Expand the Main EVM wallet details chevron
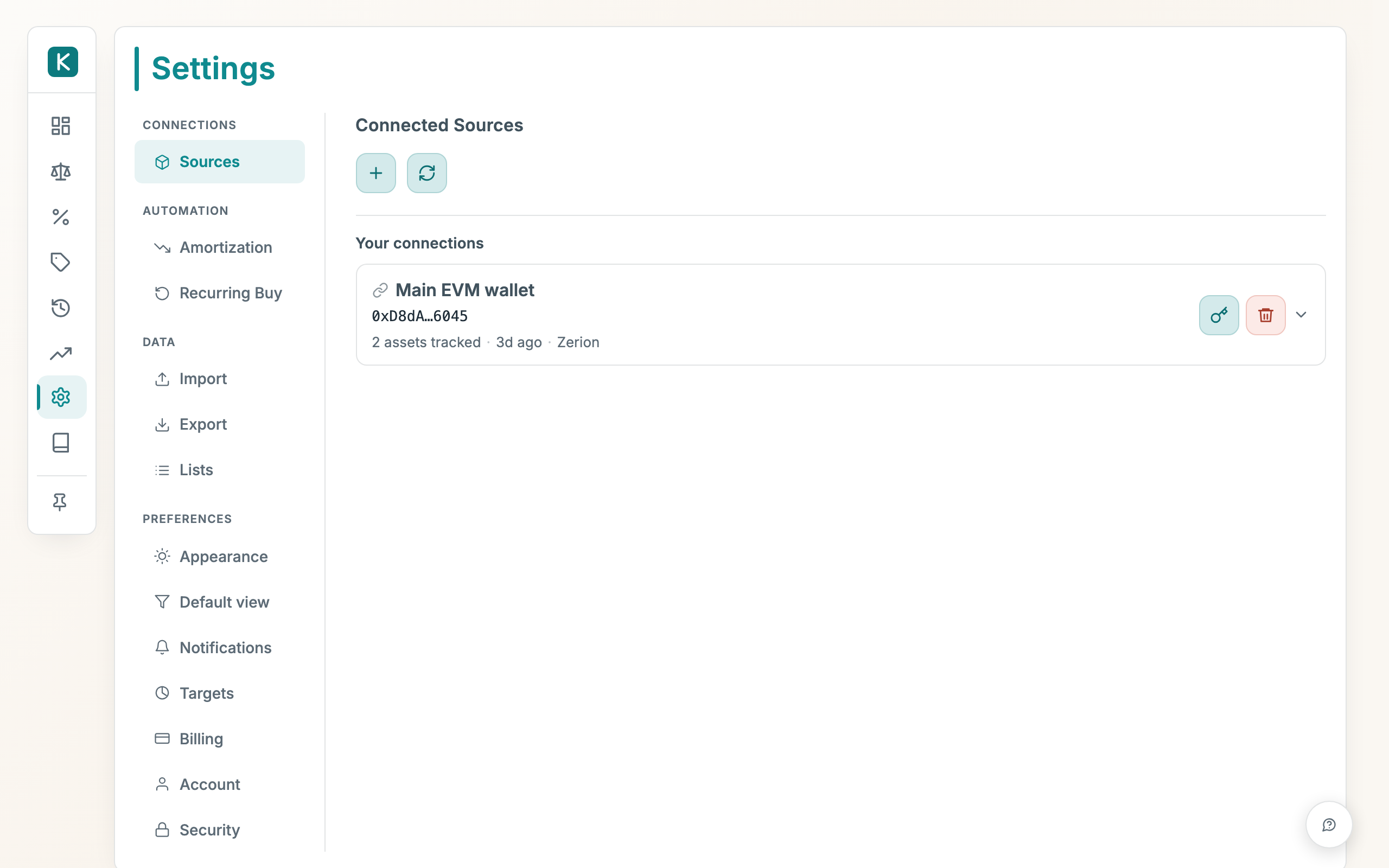 [x=1301, y=315]
